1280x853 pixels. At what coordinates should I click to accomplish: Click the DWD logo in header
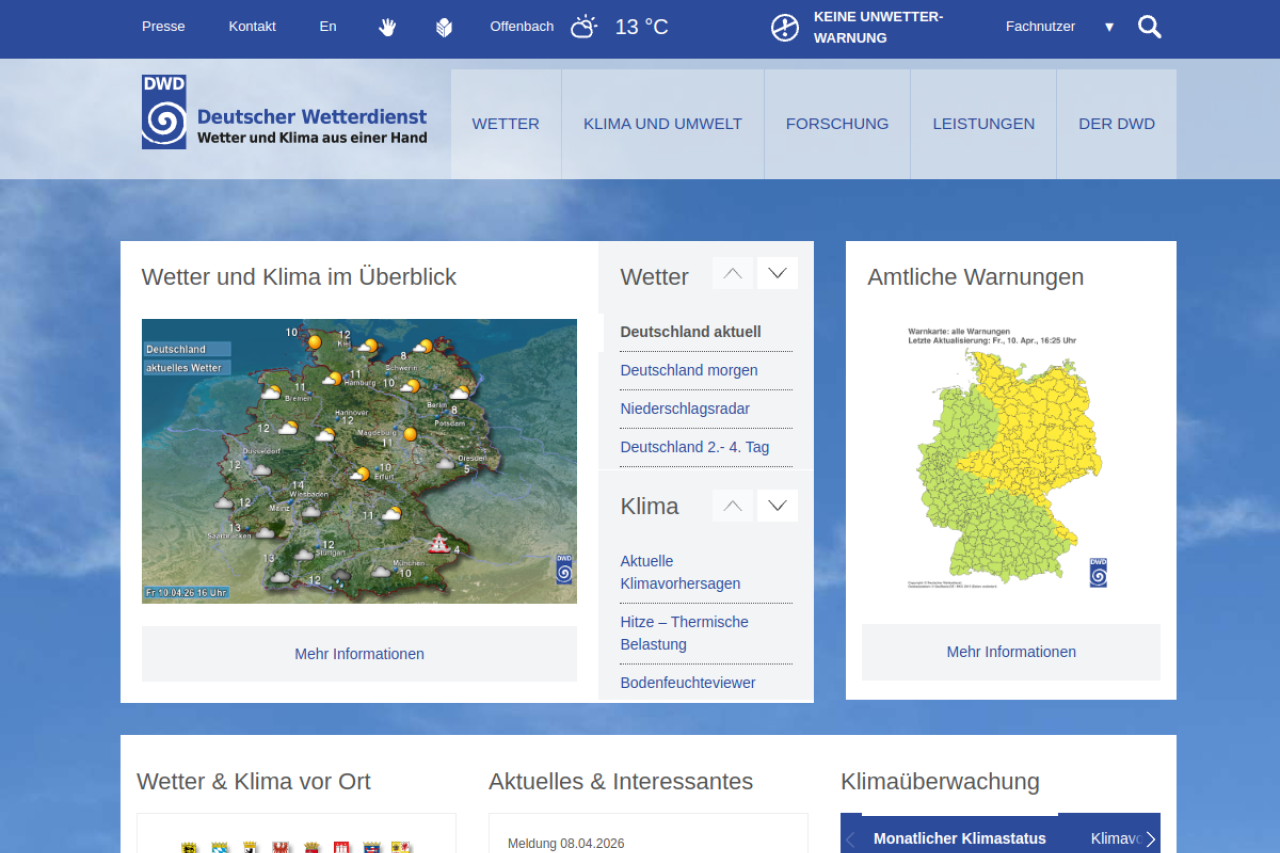pos(164,112)
